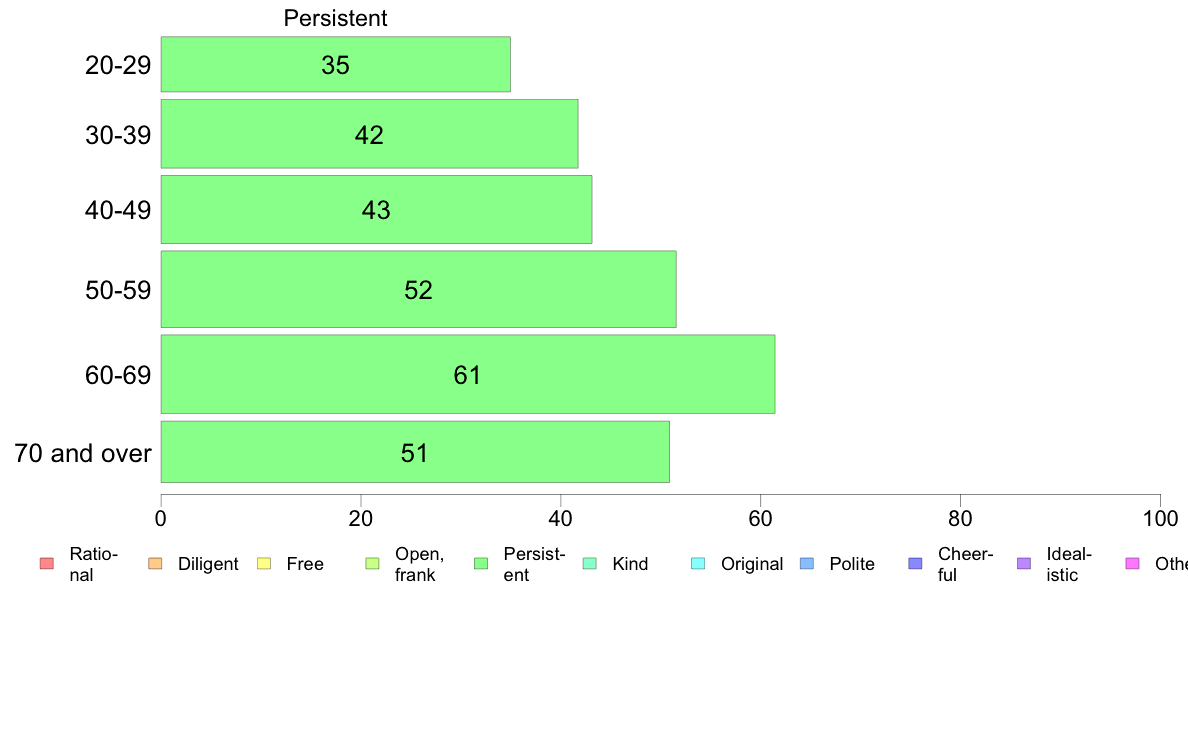
Task: Click the Kind legend text label
Action: click(630, 564)
